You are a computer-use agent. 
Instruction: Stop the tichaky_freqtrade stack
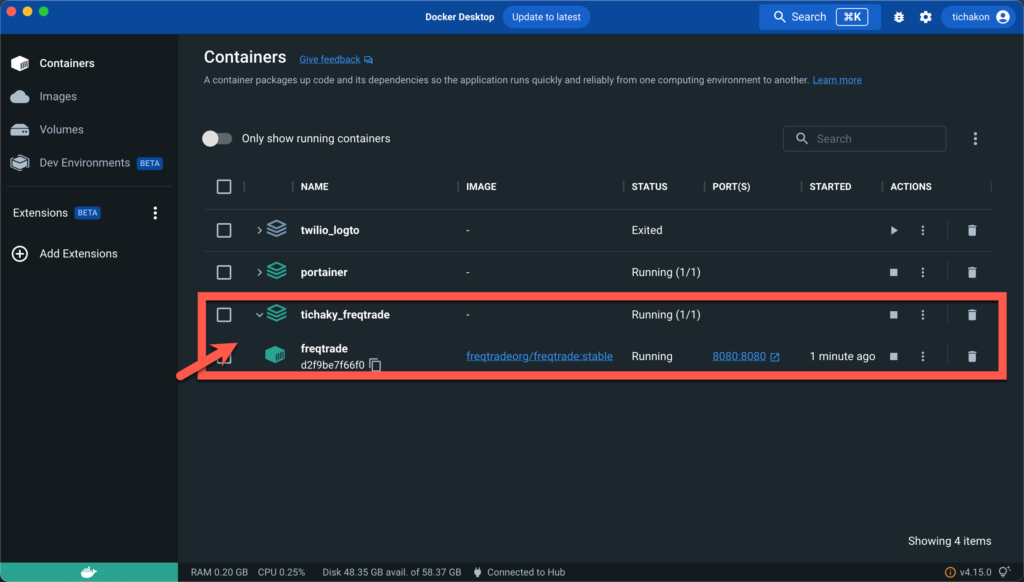coord(893,315)
